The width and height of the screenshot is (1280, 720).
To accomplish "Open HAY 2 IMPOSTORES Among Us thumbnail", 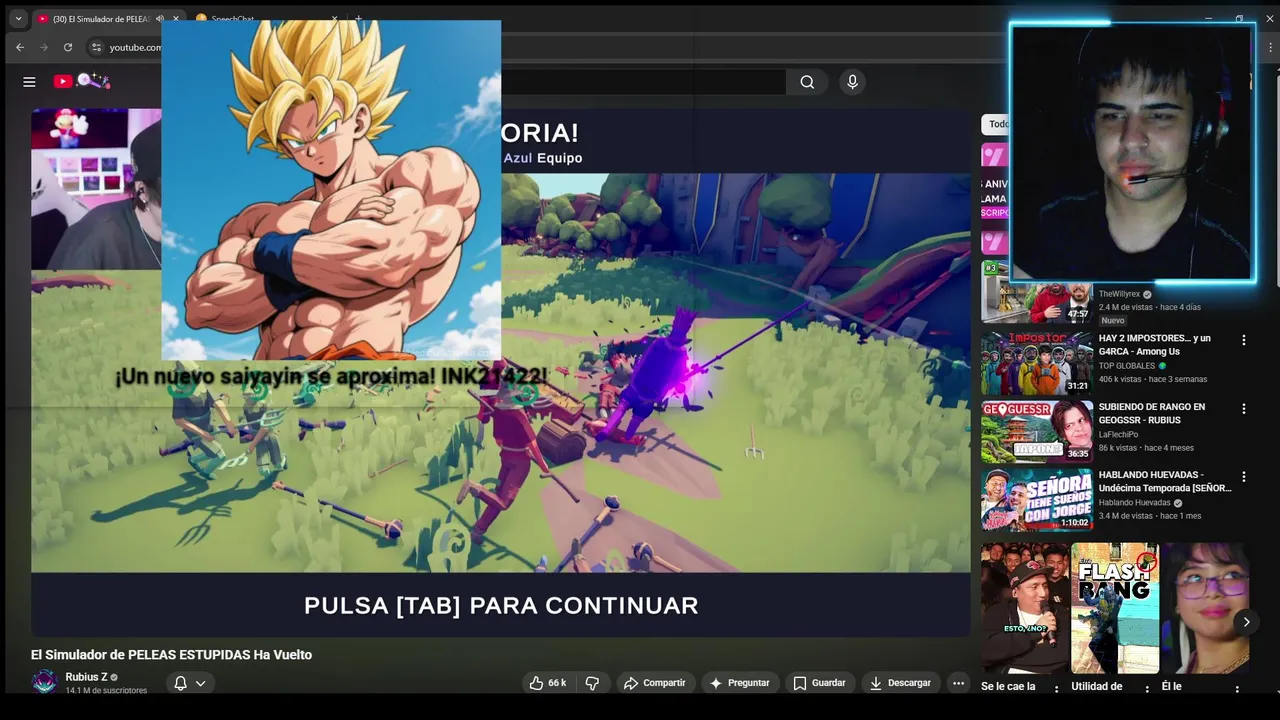I will [x=1037, y=363].
